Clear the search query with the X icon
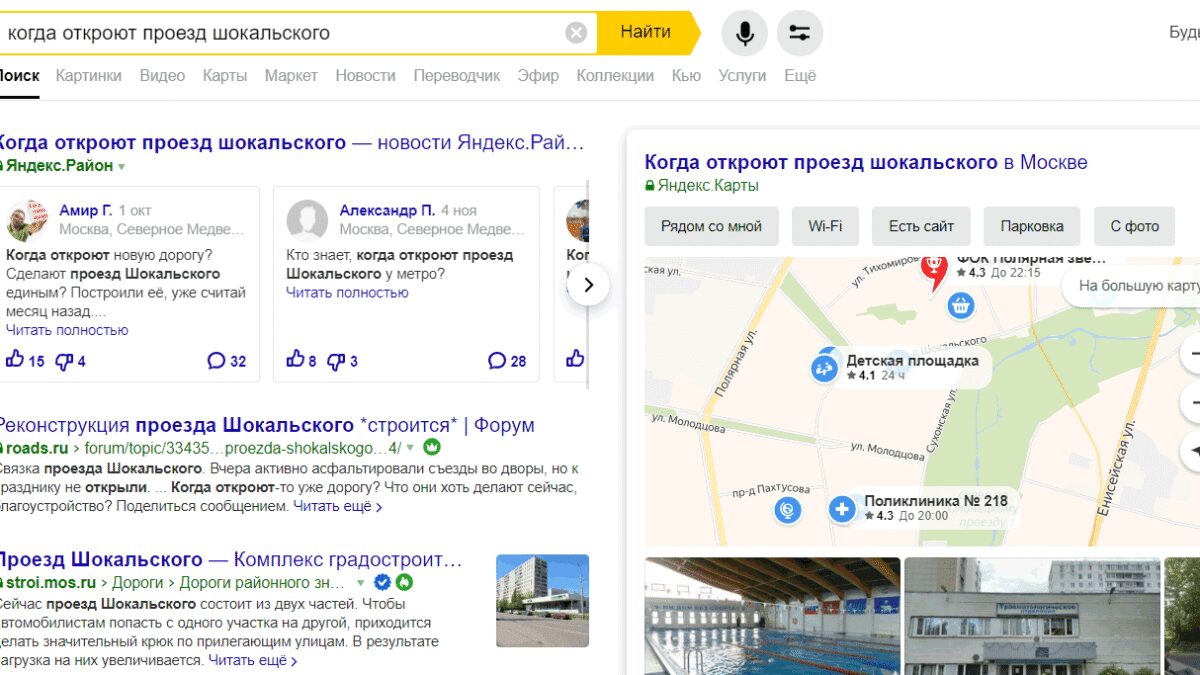Image resolution: width=1200 pixels, height=675 pixels. pos(576,33)
